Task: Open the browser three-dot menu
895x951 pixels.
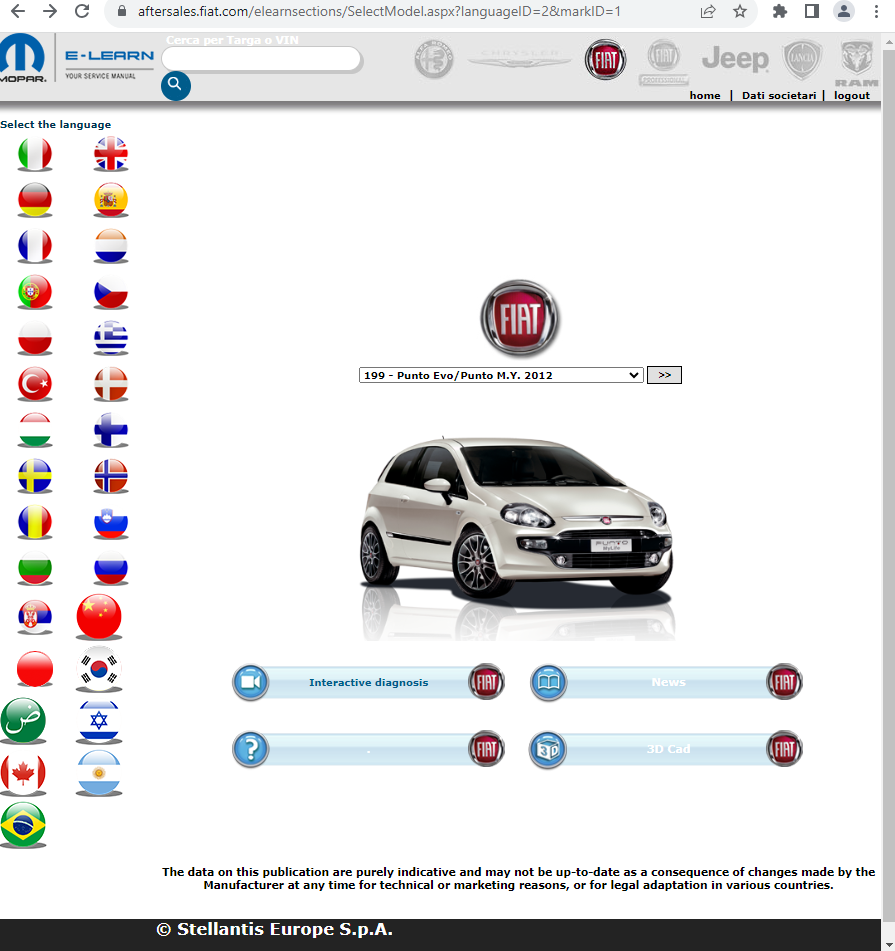Action: (876, 11)
